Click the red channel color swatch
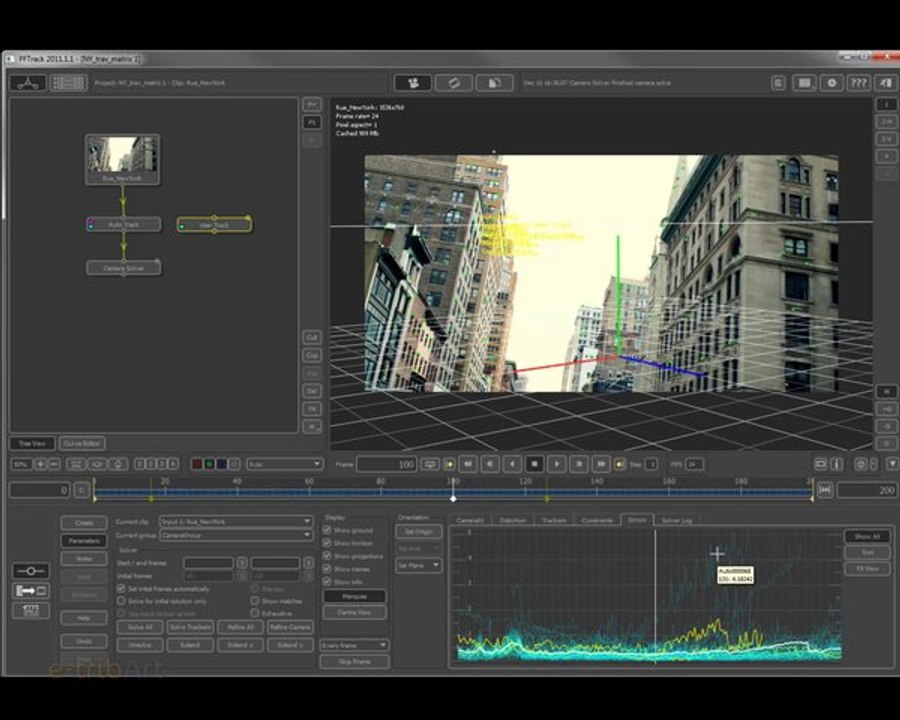The width and height of the screenshot is (900, 720). click(x=197, y=464)
